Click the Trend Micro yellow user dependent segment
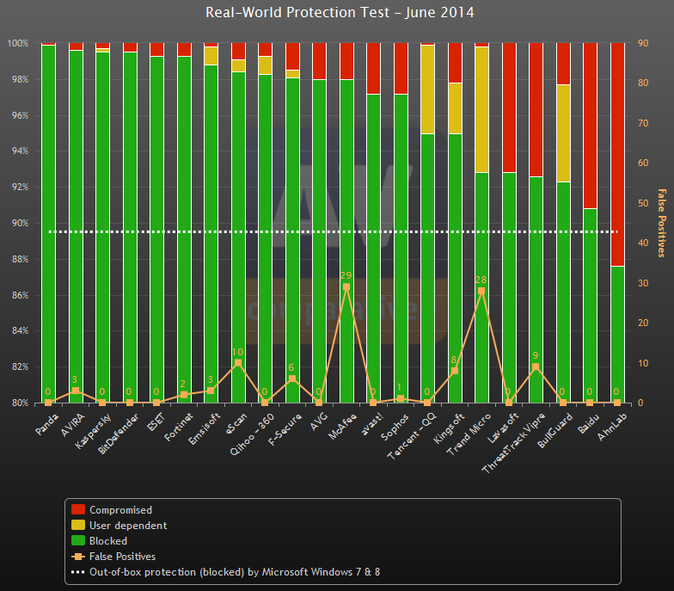Viewport: 674px width, 591px height. 481,110
